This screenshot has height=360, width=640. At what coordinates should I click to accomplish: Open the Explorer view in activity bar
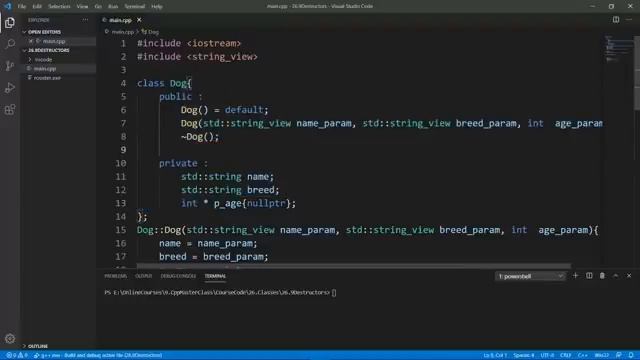10,22
